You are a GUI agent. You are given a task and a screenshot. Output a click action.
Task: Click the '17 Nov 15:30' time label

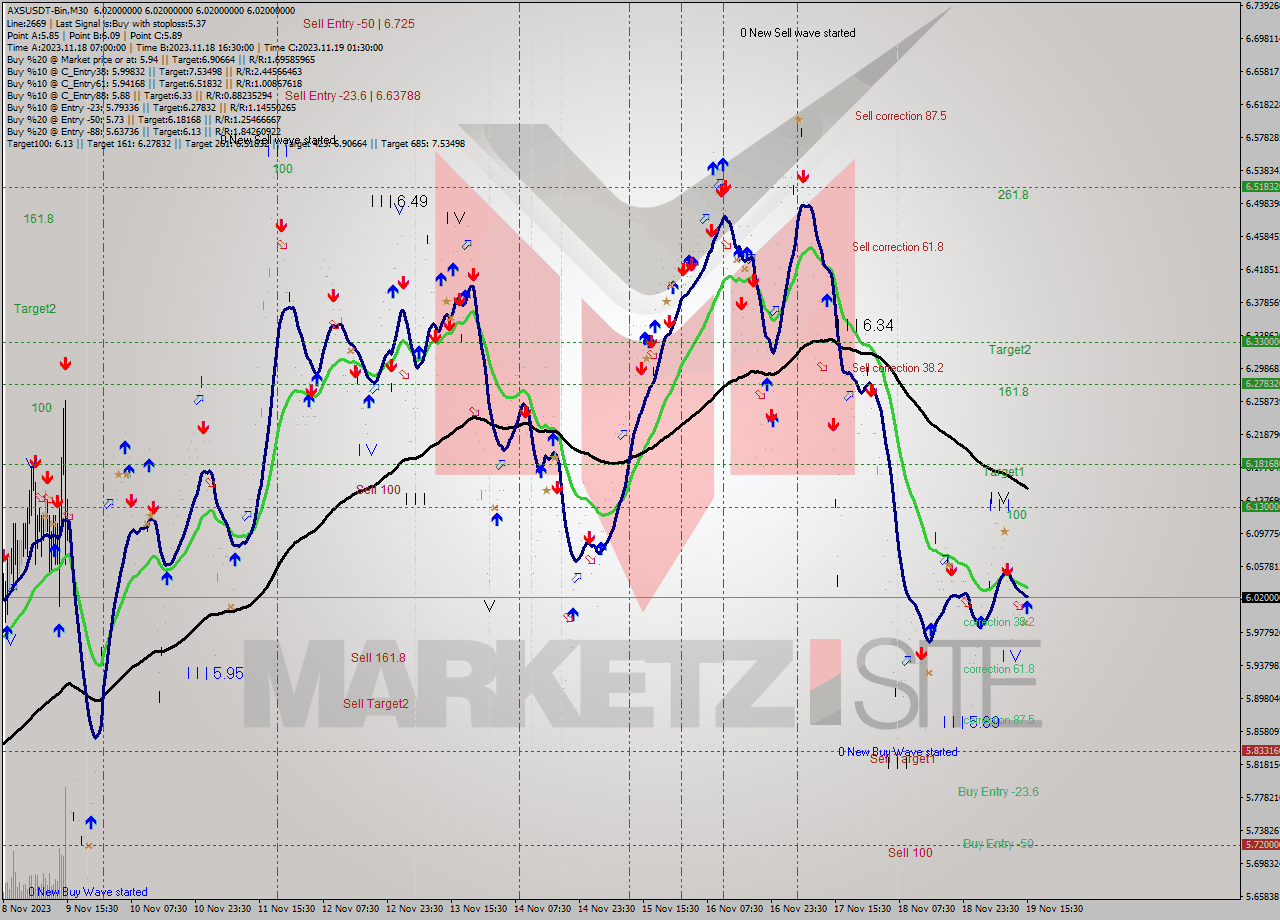[864, 909]
